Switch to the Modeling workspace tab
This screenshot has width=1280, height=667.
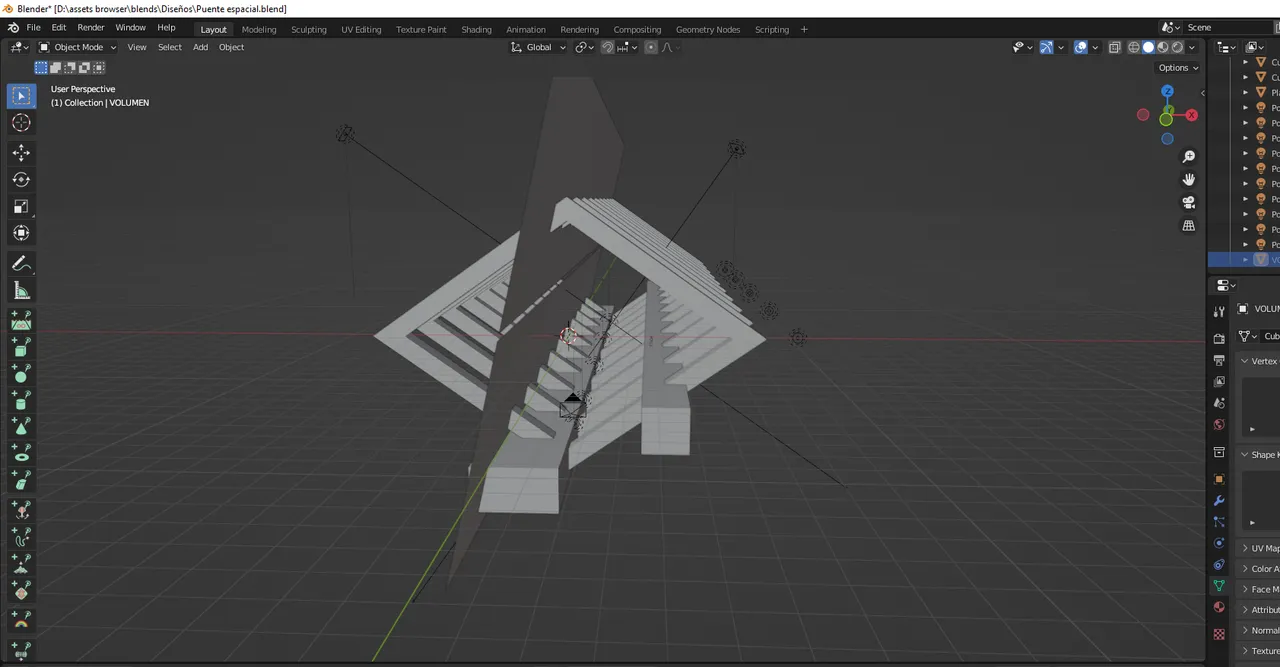pos(259,29)
